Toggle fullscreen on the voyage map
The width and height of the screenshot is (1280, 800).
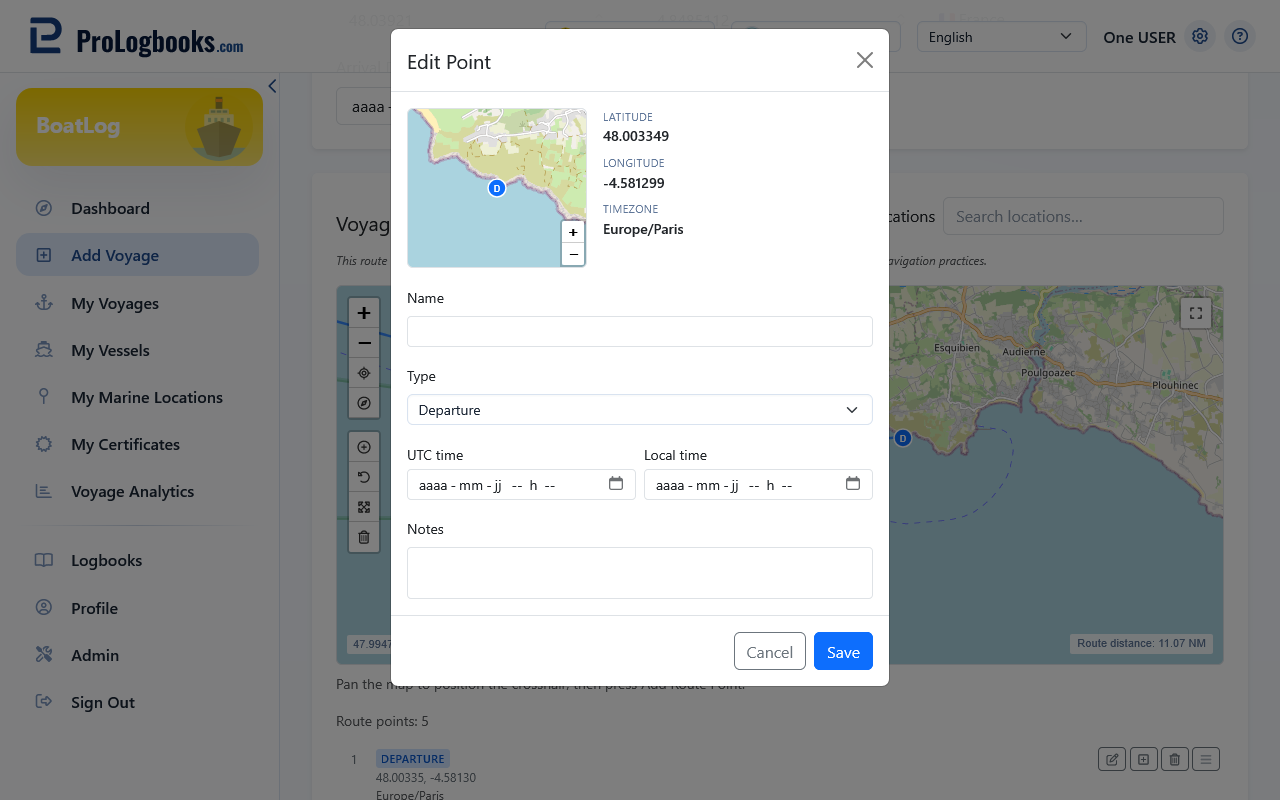1196,313
